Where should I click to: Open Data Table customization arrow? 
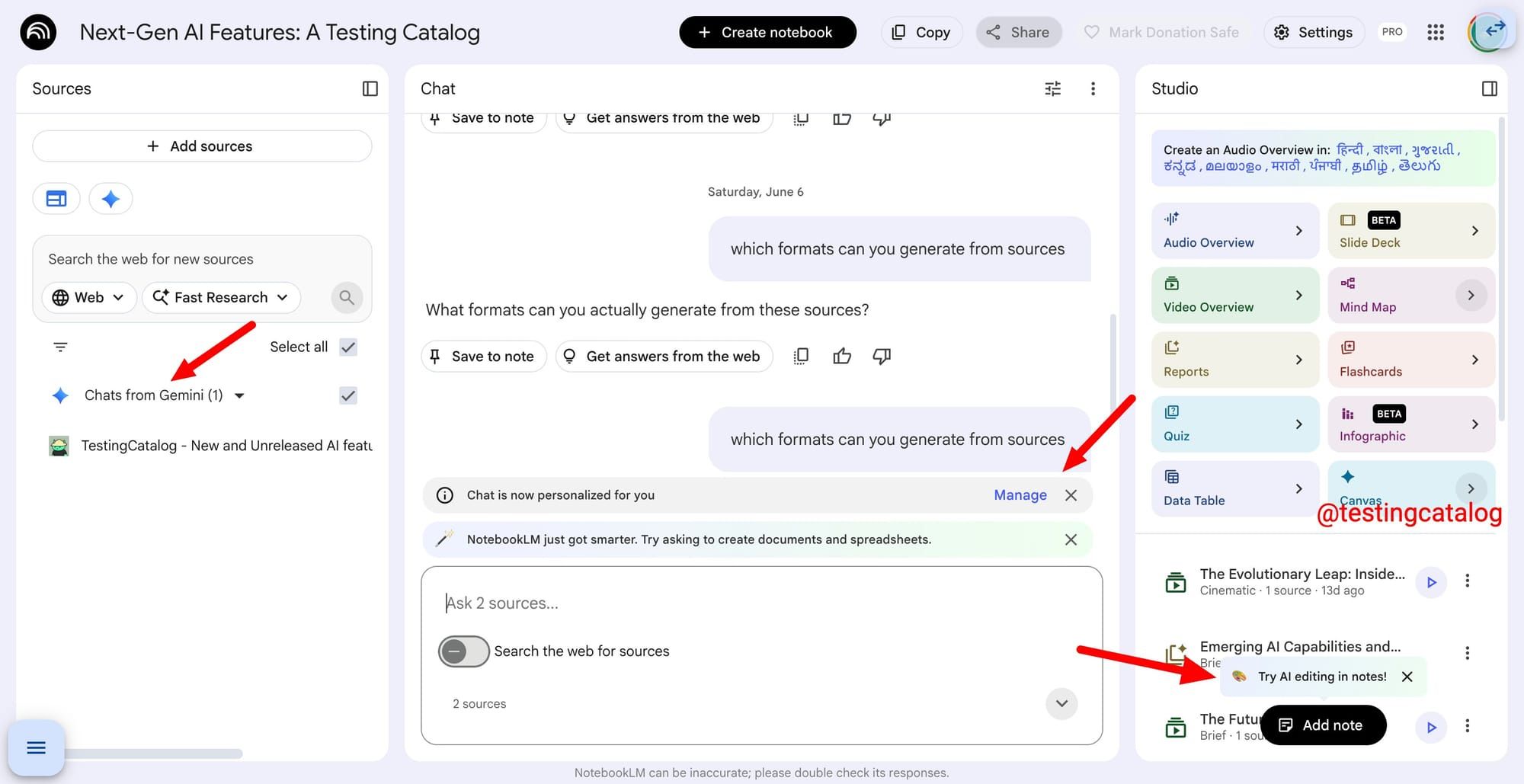pos(1298,488)
